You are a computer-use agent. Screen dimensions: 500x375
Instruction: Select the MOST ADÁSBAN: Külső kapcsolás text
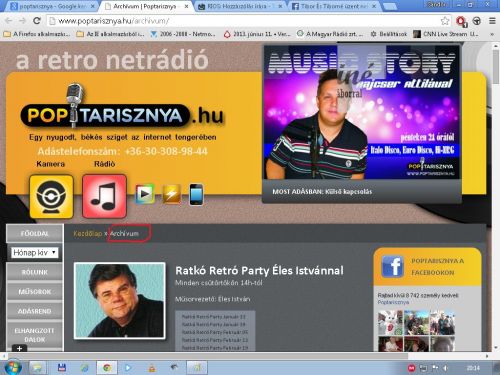(x=322, y=192)
